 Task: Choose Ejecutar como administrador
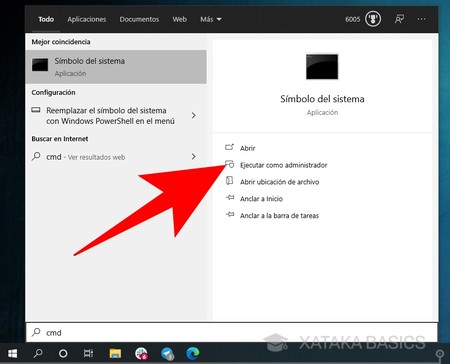(283, 165)
